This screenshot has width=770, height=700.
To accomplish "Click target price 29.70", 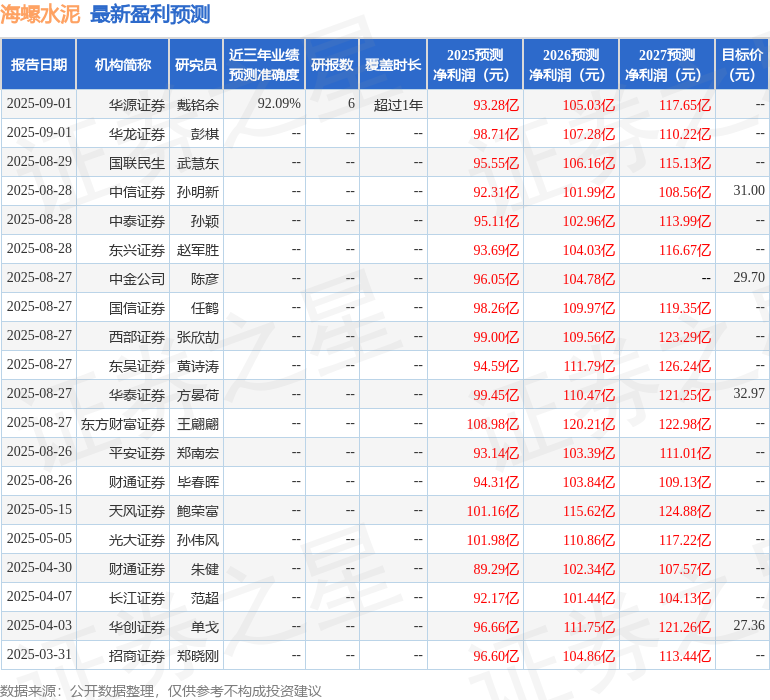I will (x=749, y=278).
